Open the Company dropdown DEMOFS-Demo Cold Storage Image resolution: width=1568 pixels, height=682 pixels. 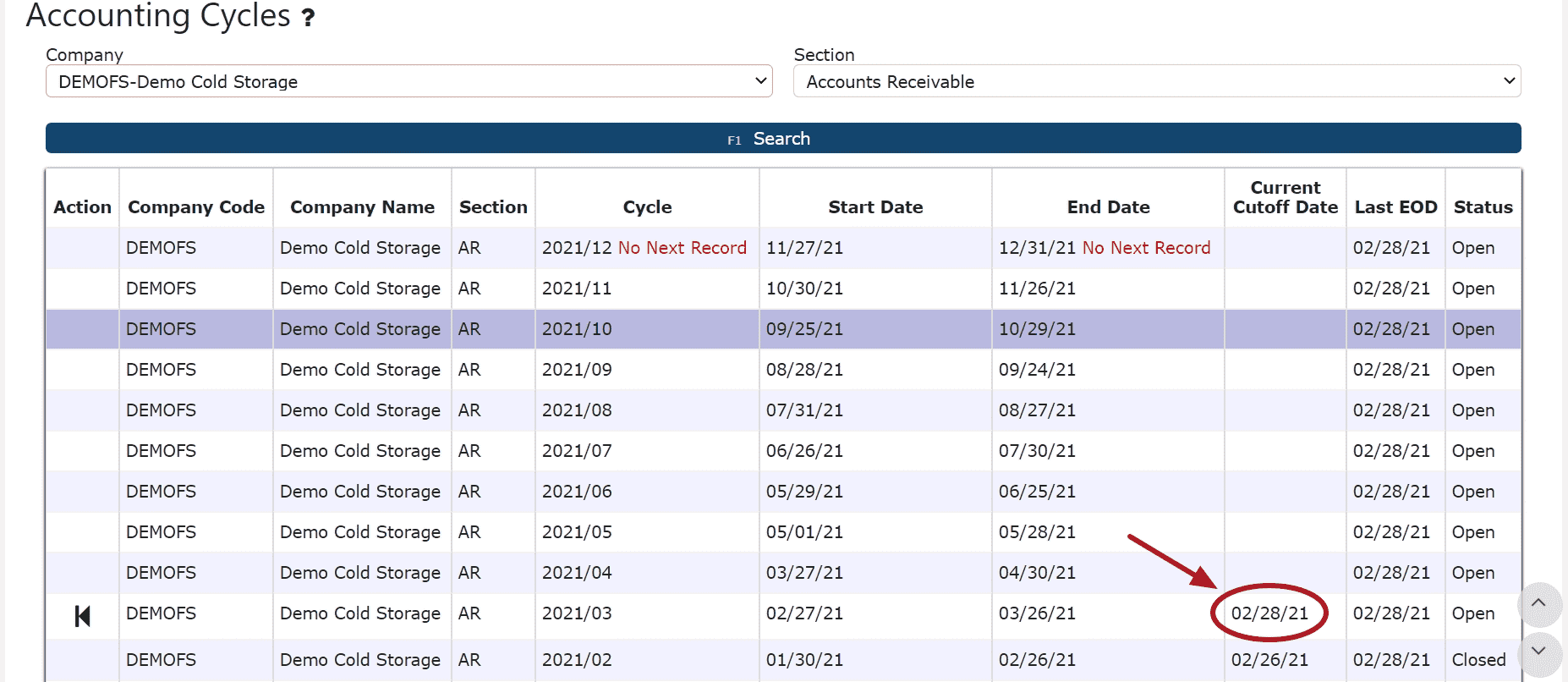click(x=409, y=81)
